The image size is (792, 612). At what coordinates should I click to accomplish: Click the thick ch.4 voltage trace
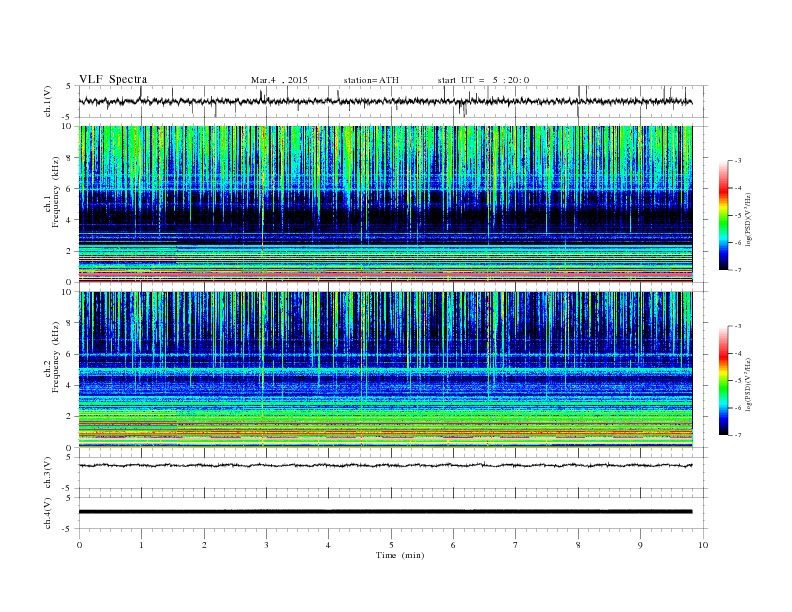click(385, 512)
